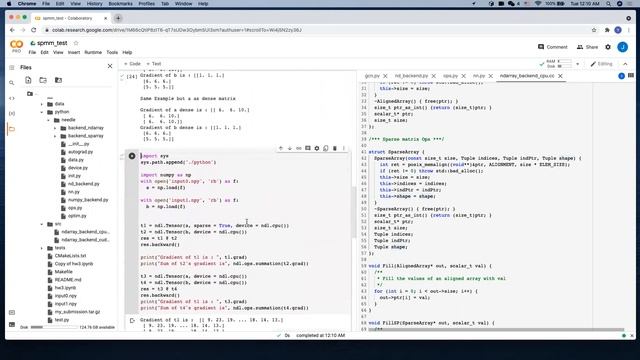Viewport: 640px width, 360px height.
Task: Open the cell's more options menu
Action: (344, 148)
